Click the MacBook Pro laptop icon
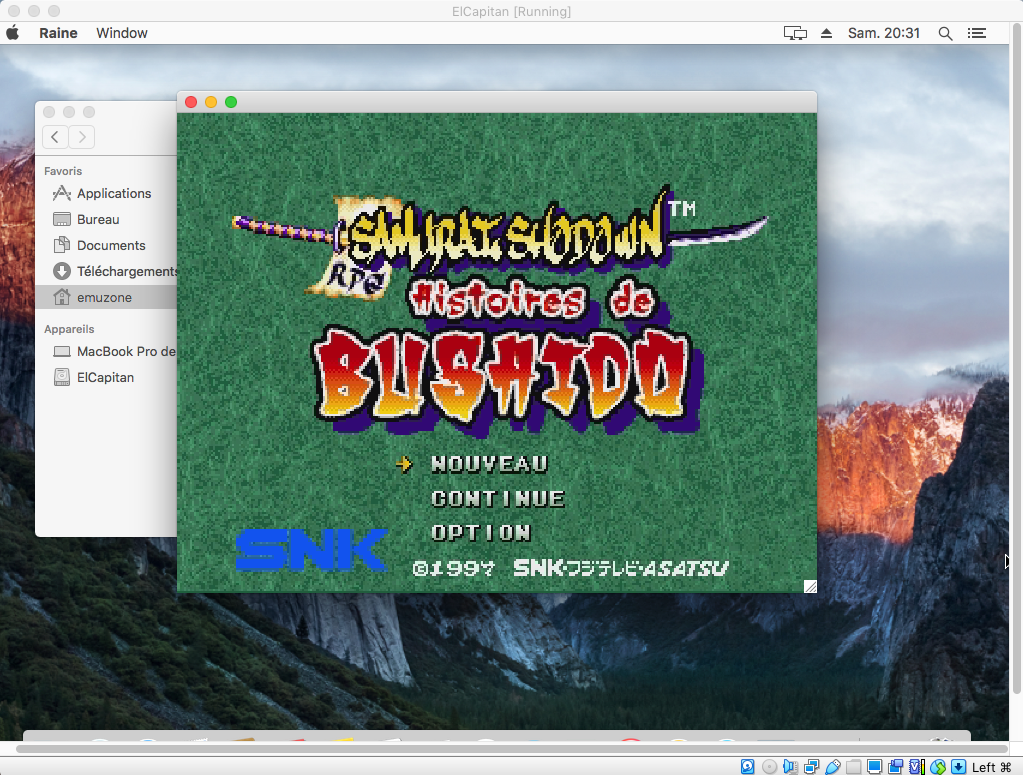1023x775 pixels. tap(62, 352)
